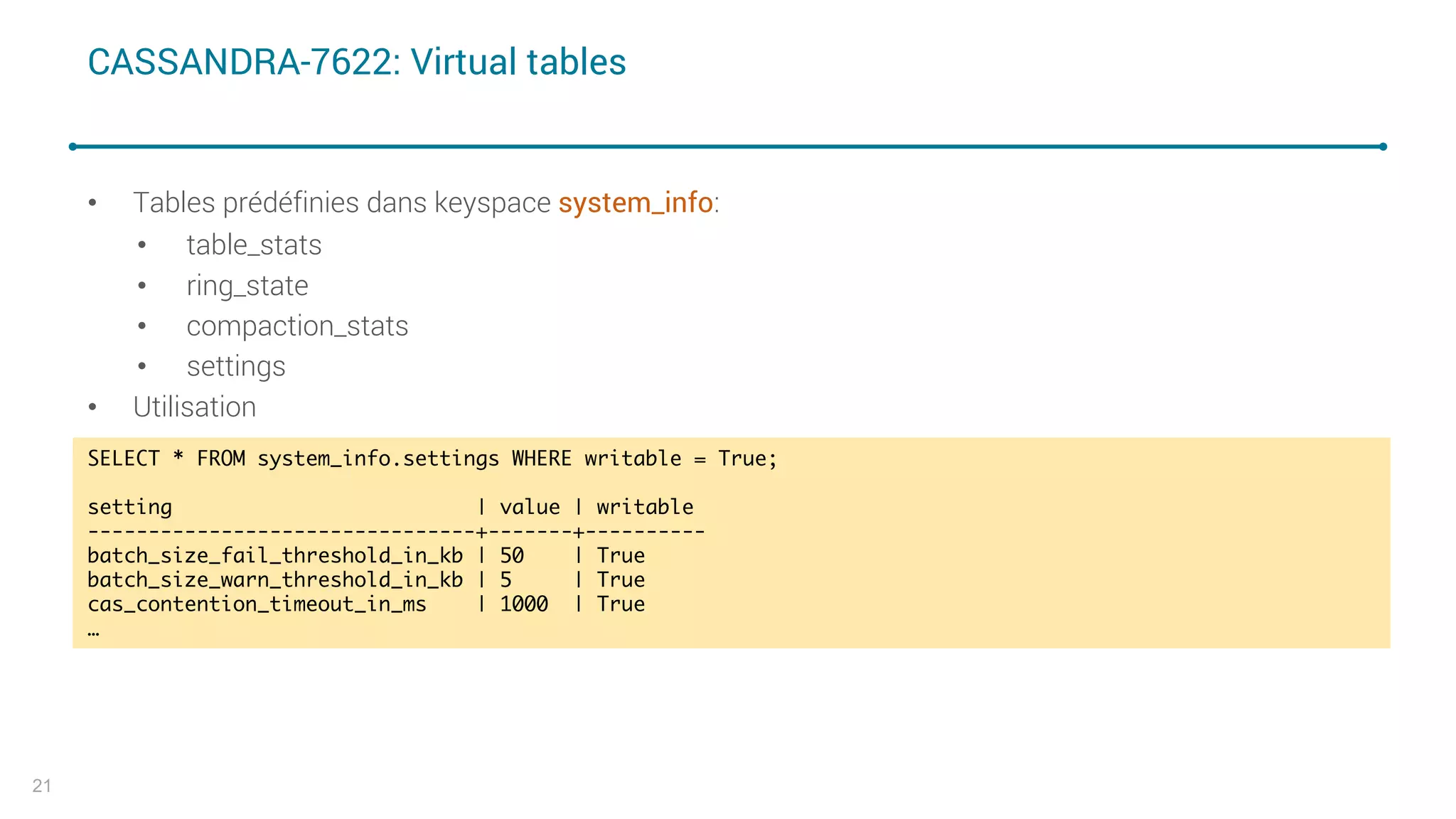Image resolution: width=1456 pixels, height=819 pixels.
Task: Click 'cas_contention_timeout_in_ms' row name
Action: pyautogui.click(x=257, y=604)
